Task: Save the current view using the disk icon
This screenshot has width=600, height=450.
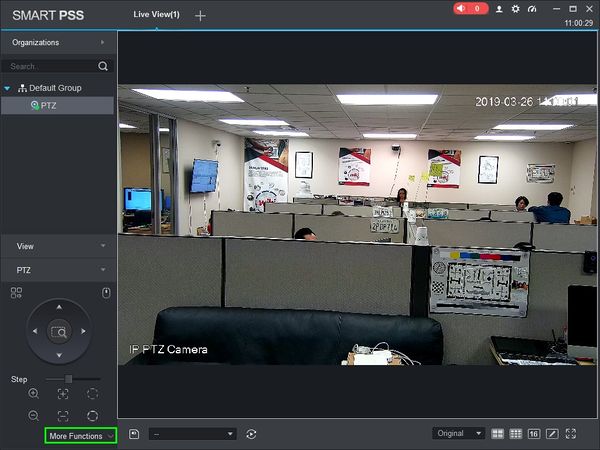Action: (134, 434)
